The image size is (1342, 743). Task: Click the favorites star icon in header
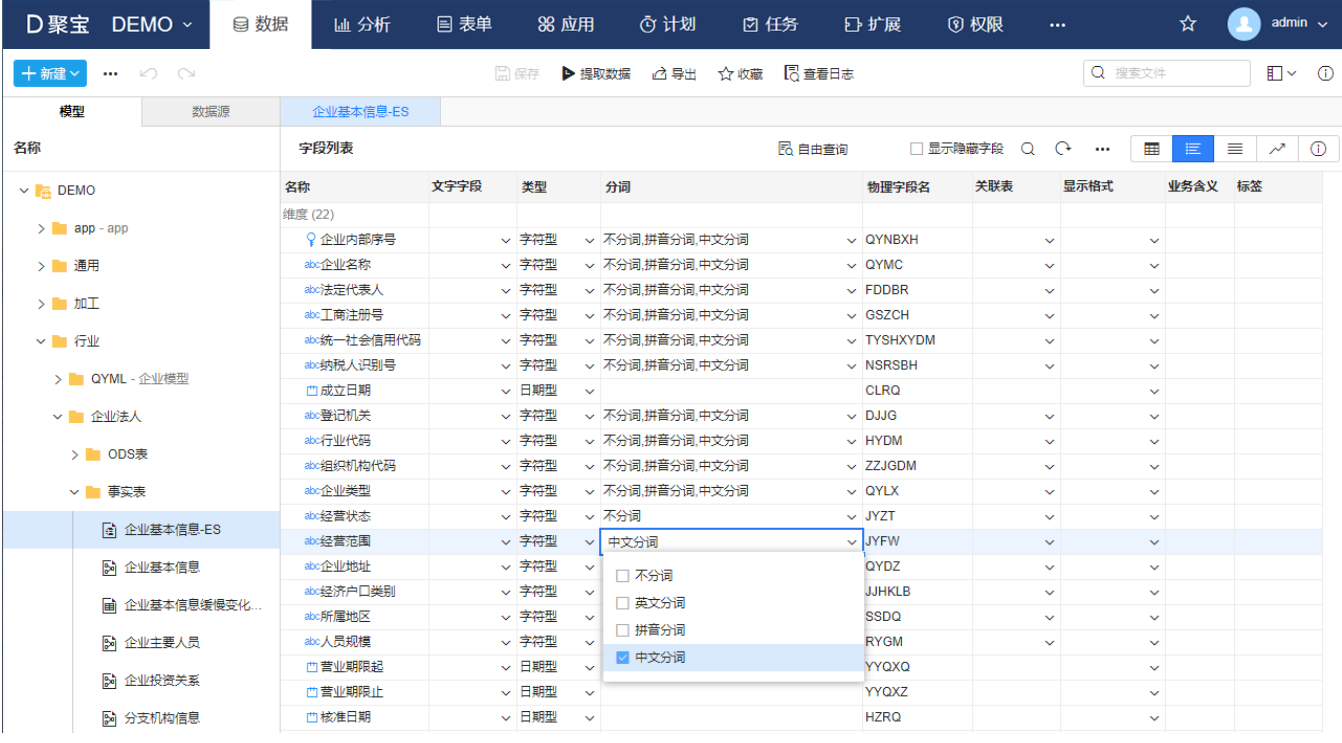click(1188, 24)
